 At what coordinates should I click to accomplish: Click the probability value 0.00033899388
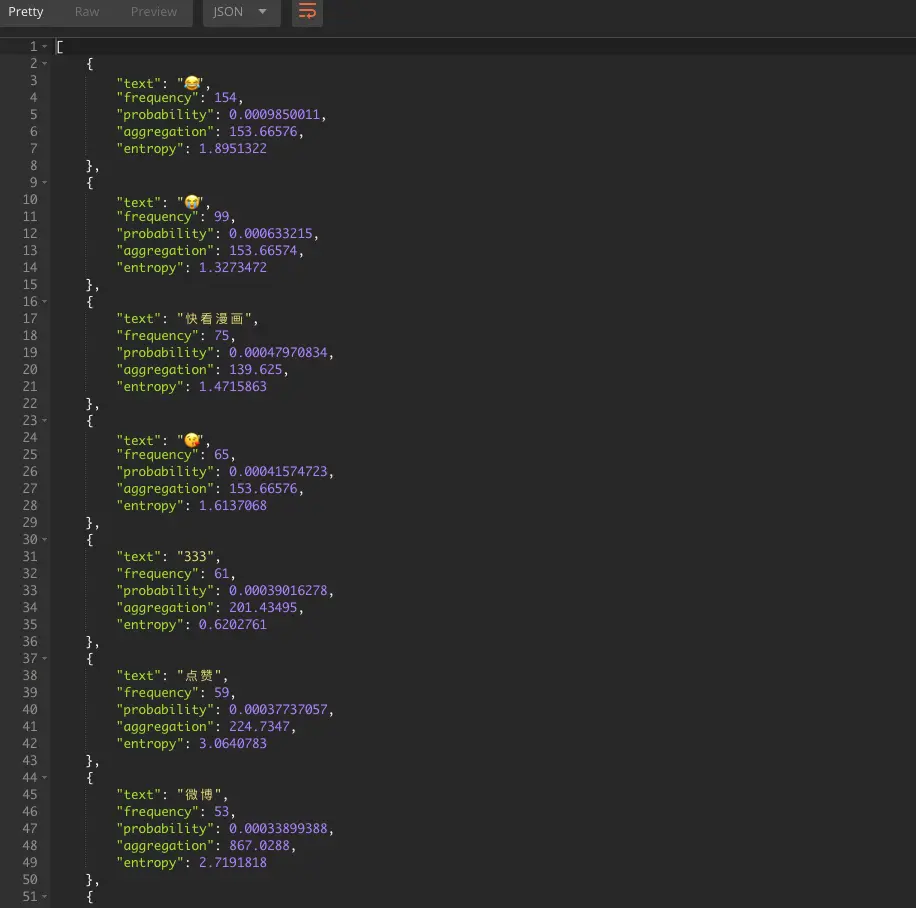278,829
